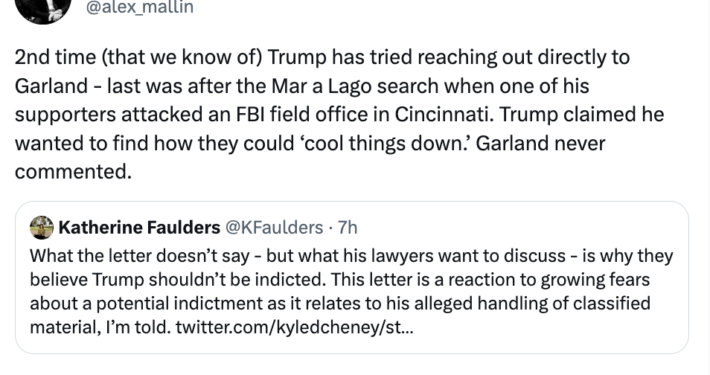Click the @KFaulders handle
Image resolution: width=710 pixels, height=375 pixels.
click(274, 227)
